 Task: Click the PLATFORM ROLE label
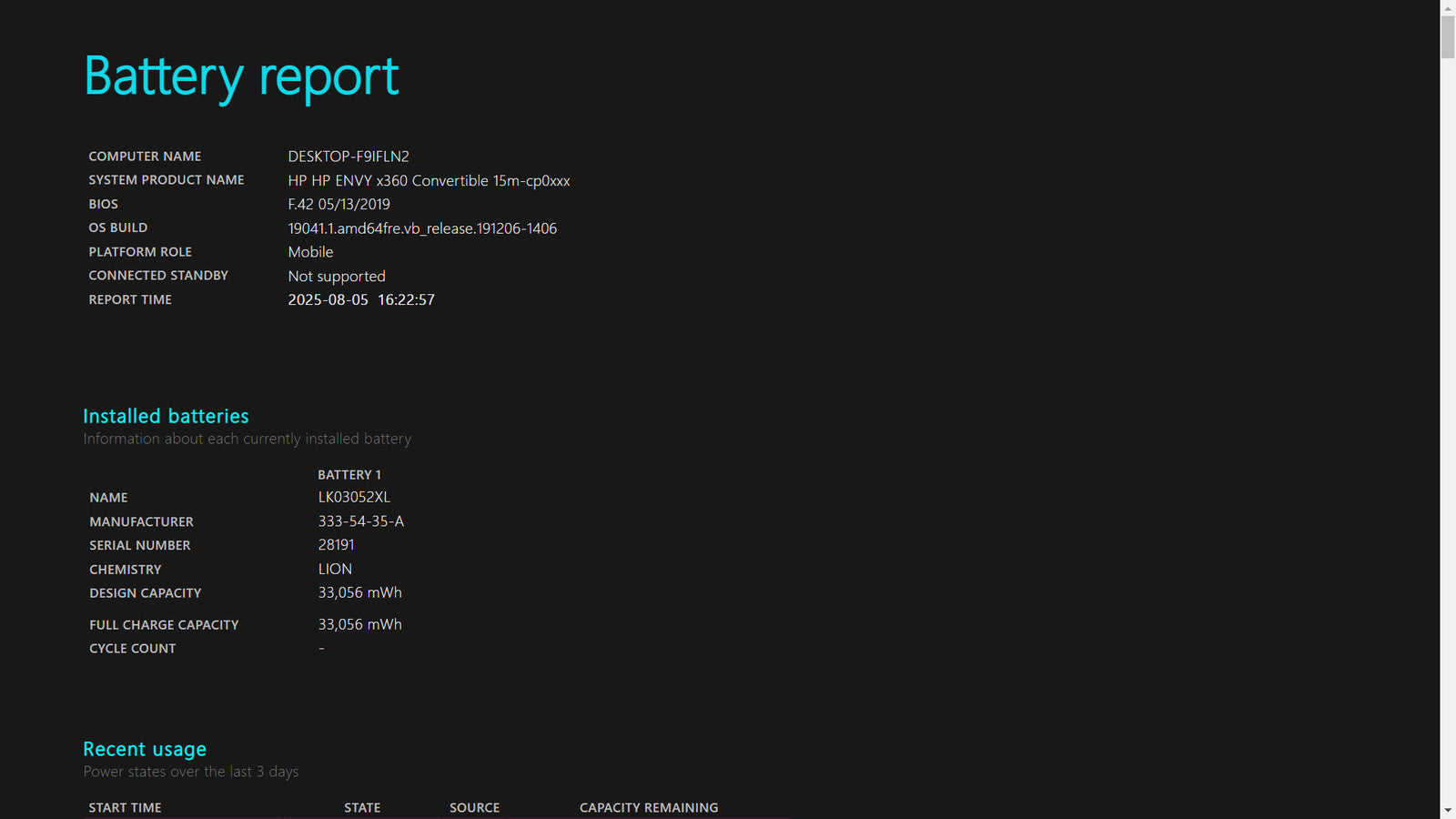[x=140, y=252]
